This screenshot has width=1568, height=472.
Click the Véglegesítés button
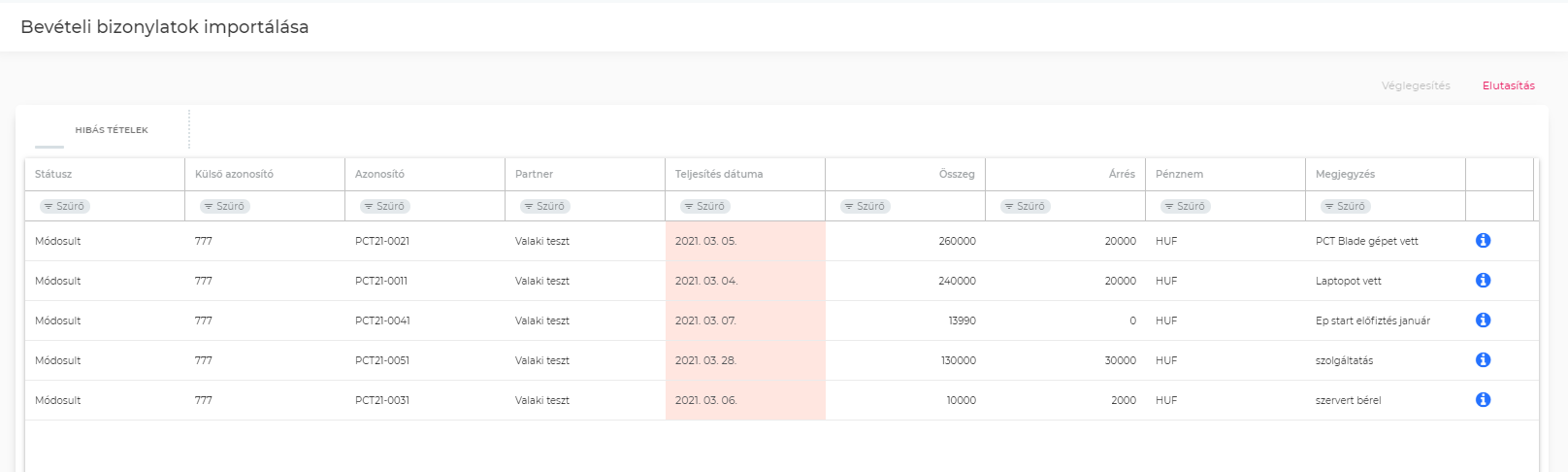[1416, 85]
